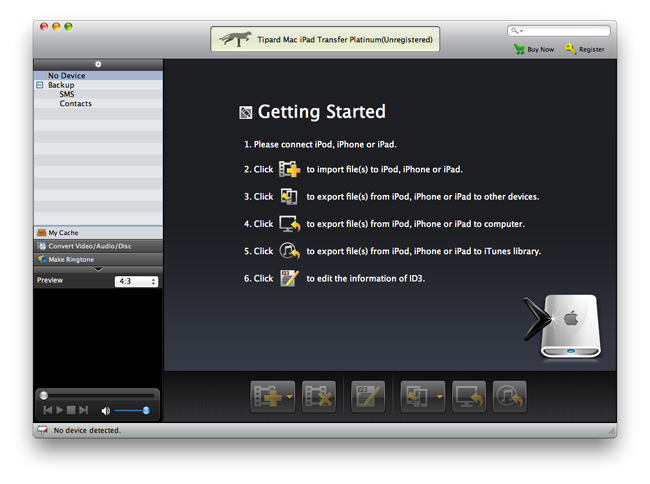Open the My Cache panel

(x=98, y=233)
